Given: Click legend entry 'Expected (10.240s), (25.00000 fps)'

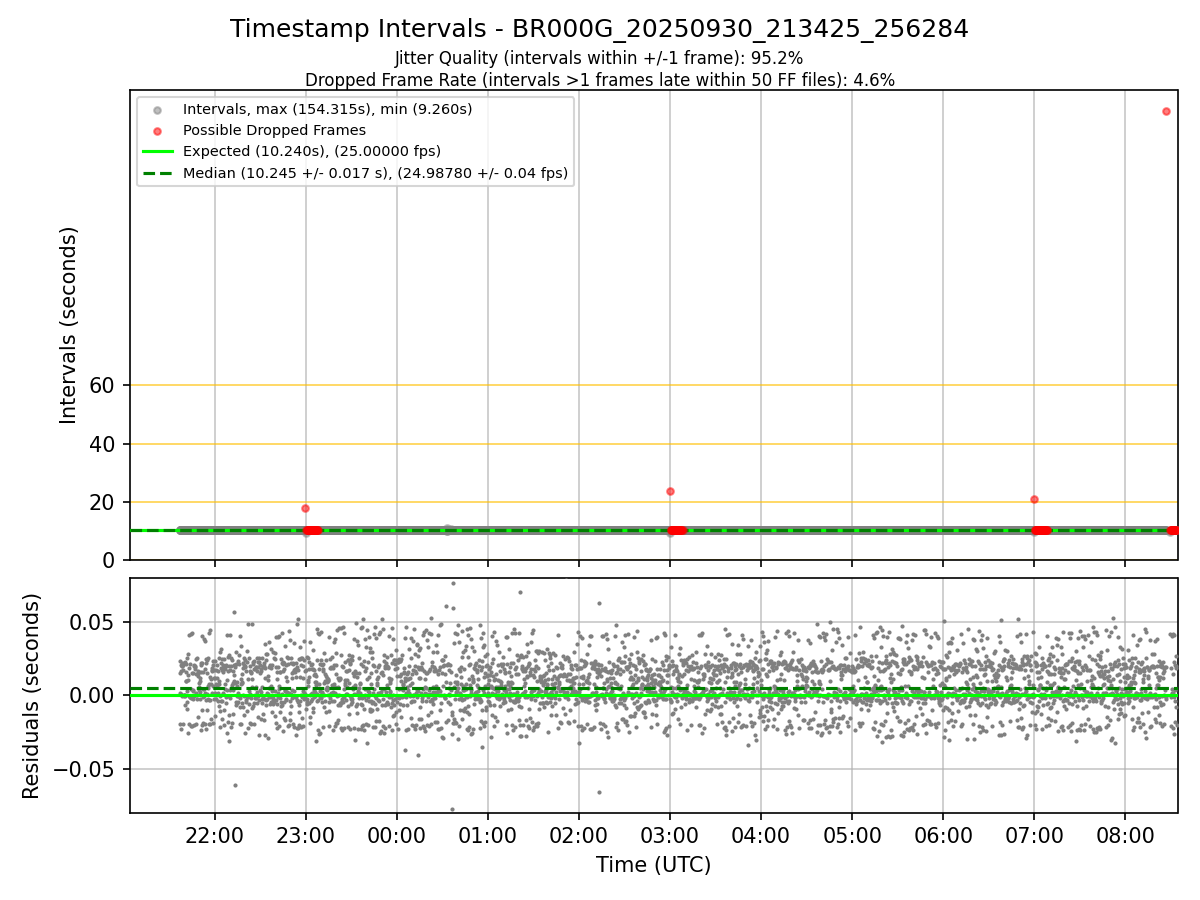Looking at the screenshot, I should [312, 152].
